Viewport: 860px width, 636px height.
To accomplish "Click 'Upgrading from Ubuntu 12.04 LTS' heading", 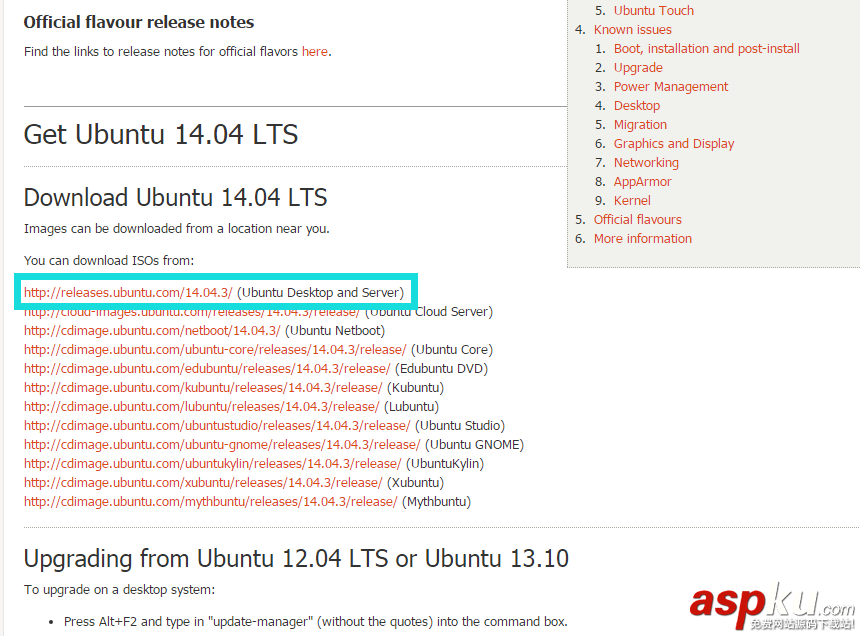I will tap(296, 559).
